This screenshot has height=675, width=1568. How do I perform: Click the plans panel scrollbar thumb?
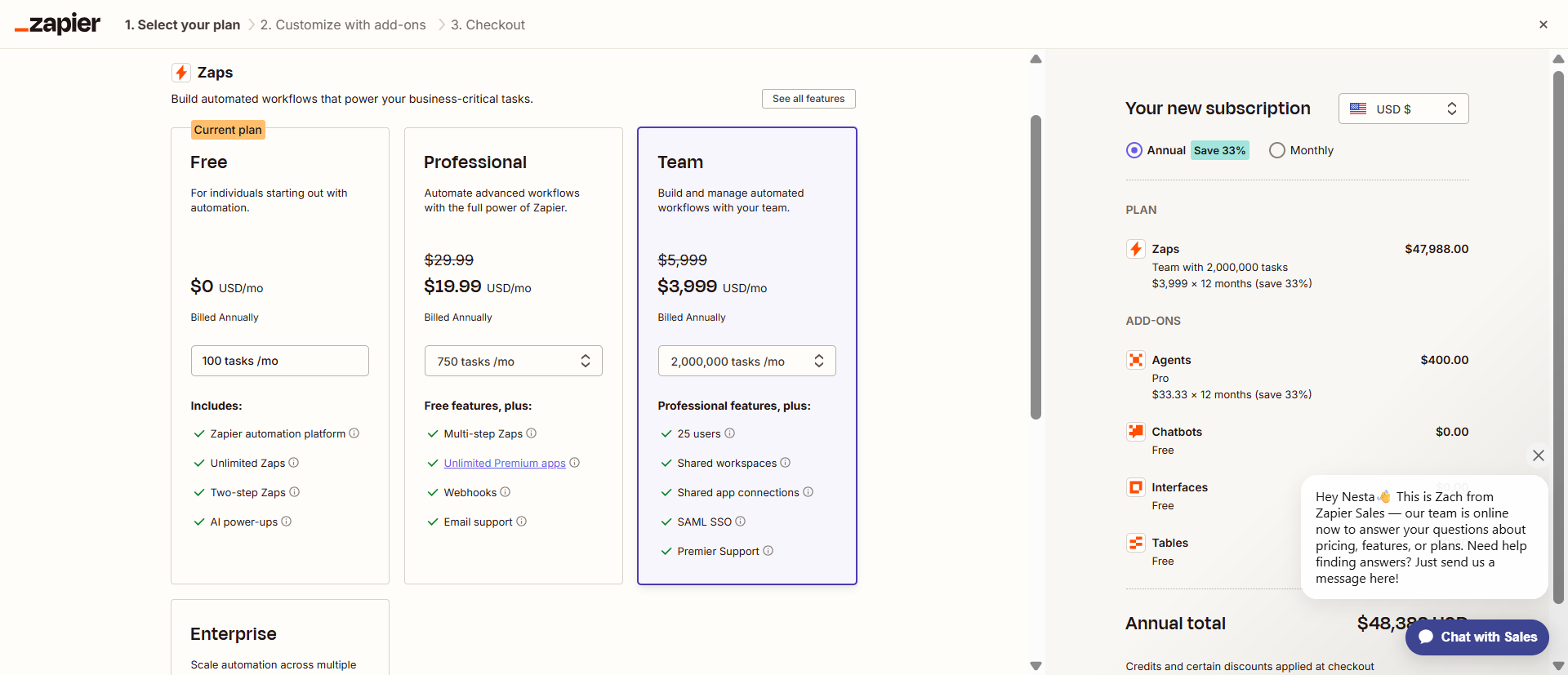pos(1036,267)
